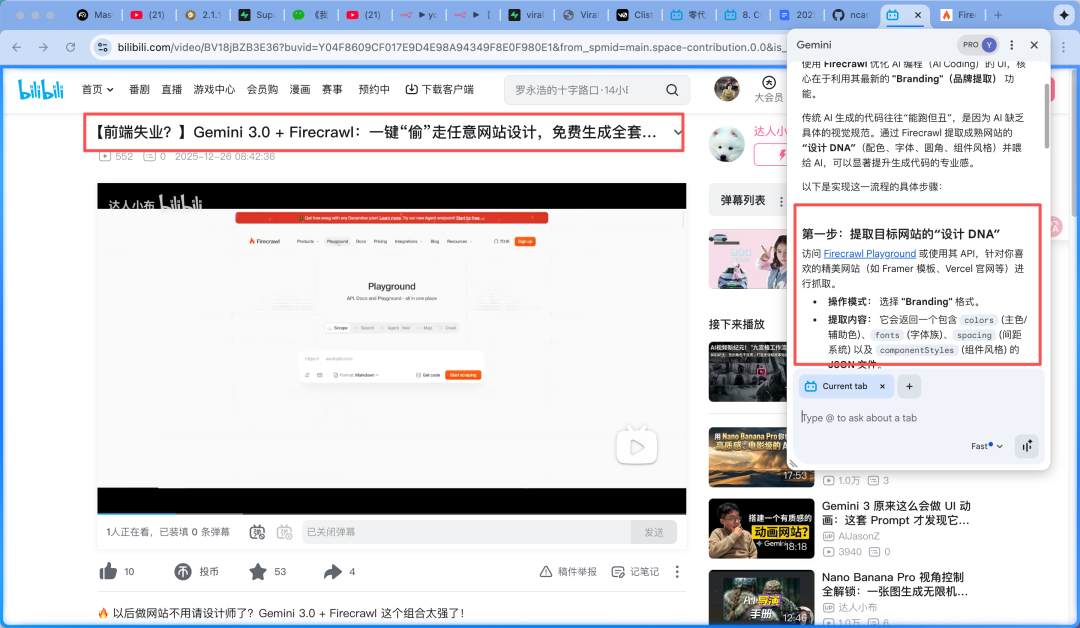Open uploader AIJasonZ link

coord(858,536)
